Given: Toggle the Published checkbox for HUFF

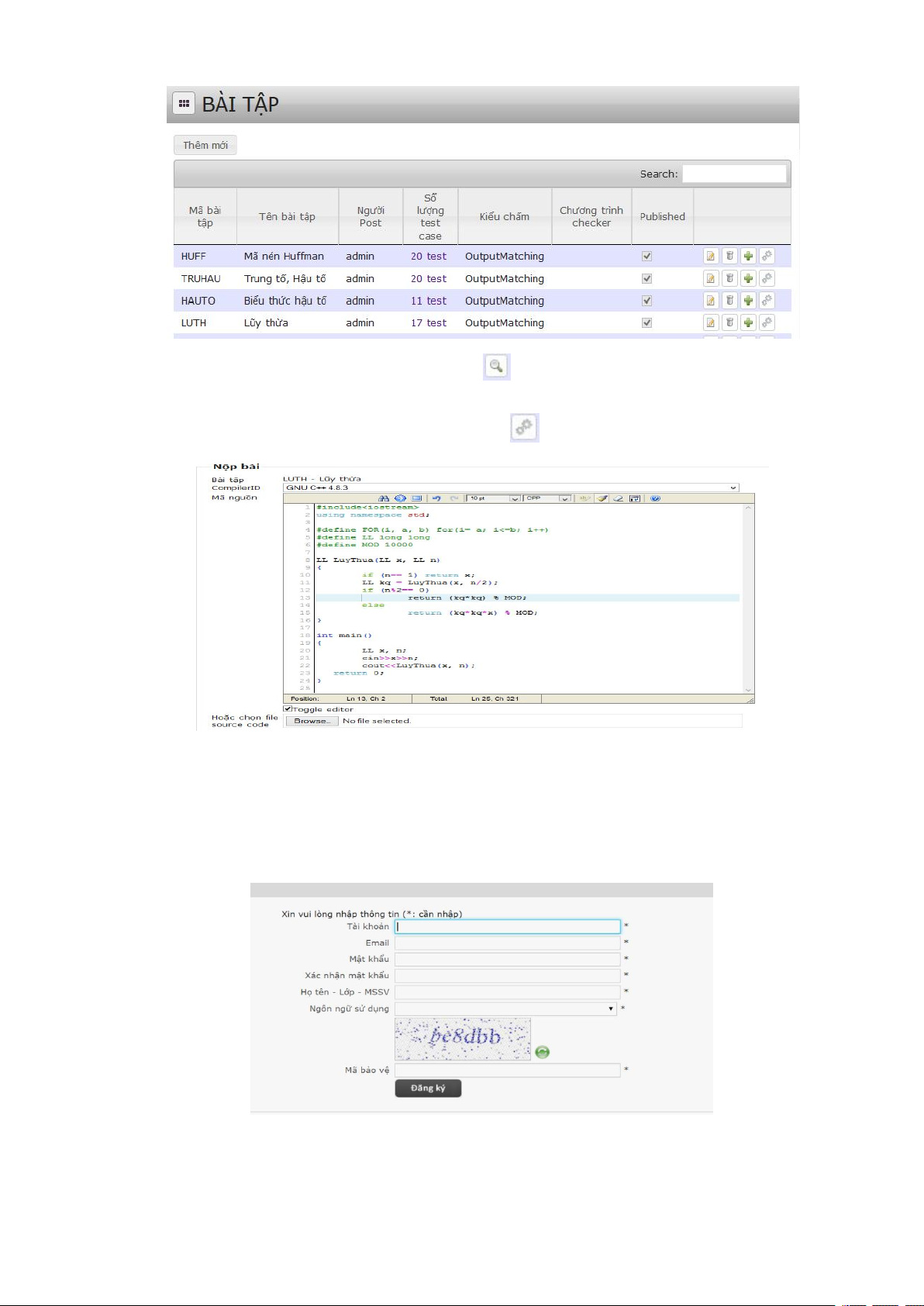Looking at the screenshot, I should click(646, 257).
